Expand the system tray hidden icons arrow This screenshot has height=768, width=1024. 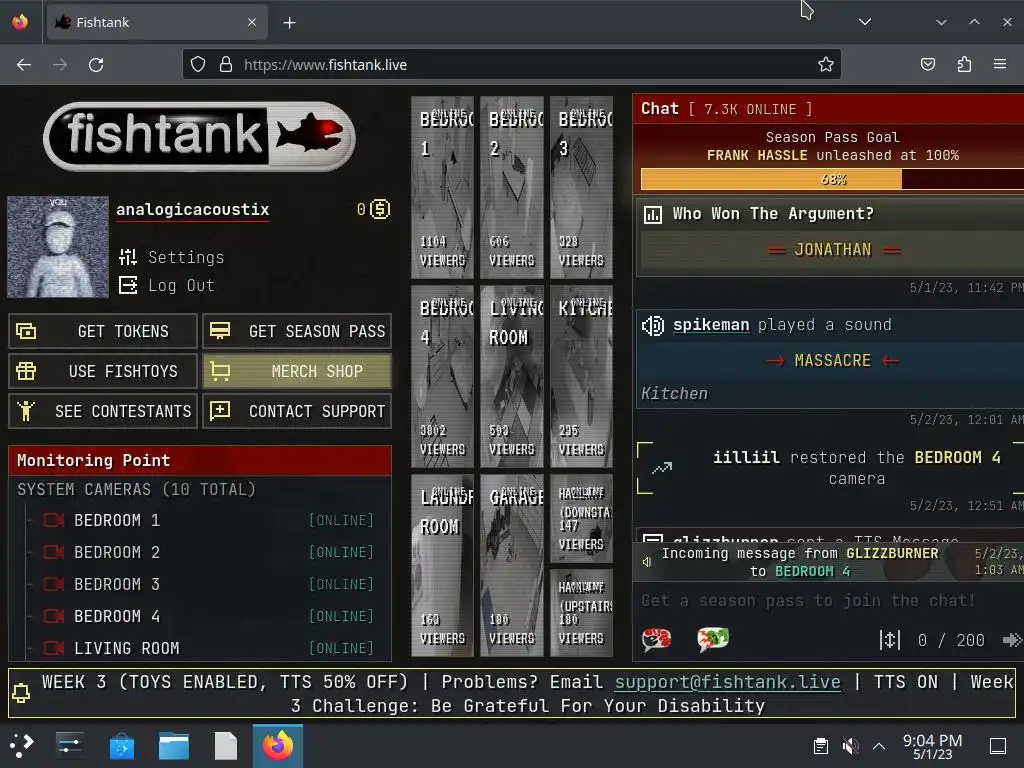(x=879, y=746)
